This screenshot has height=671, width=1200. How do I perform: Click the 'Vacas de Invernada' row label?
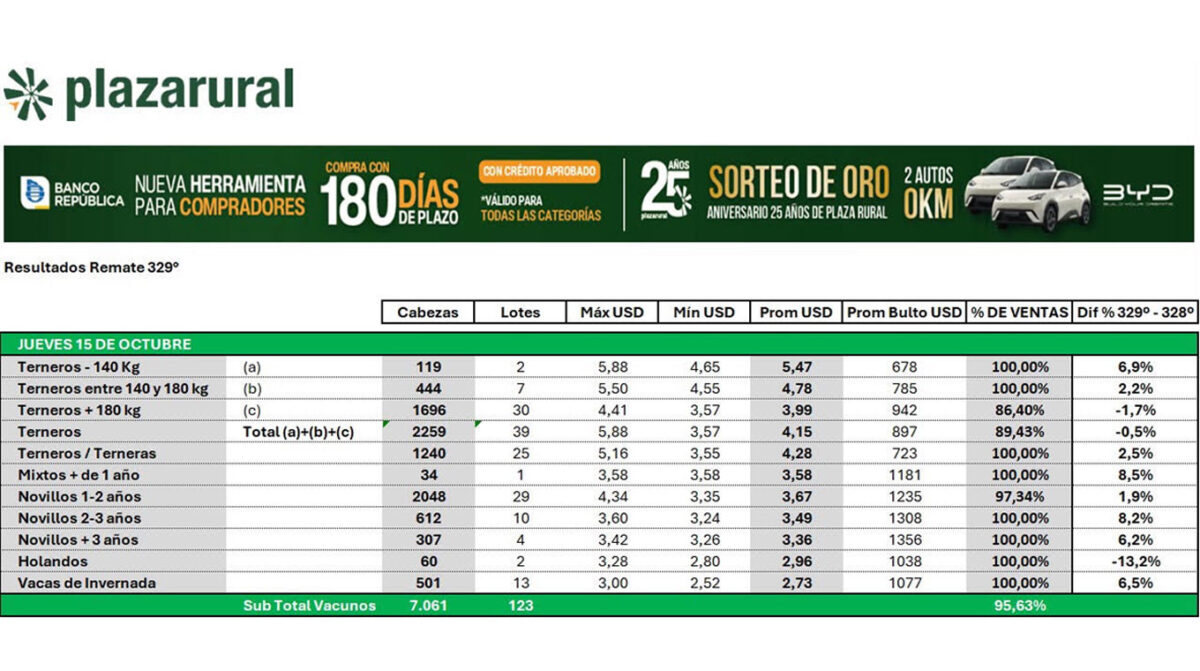click(x=86, y=583)
